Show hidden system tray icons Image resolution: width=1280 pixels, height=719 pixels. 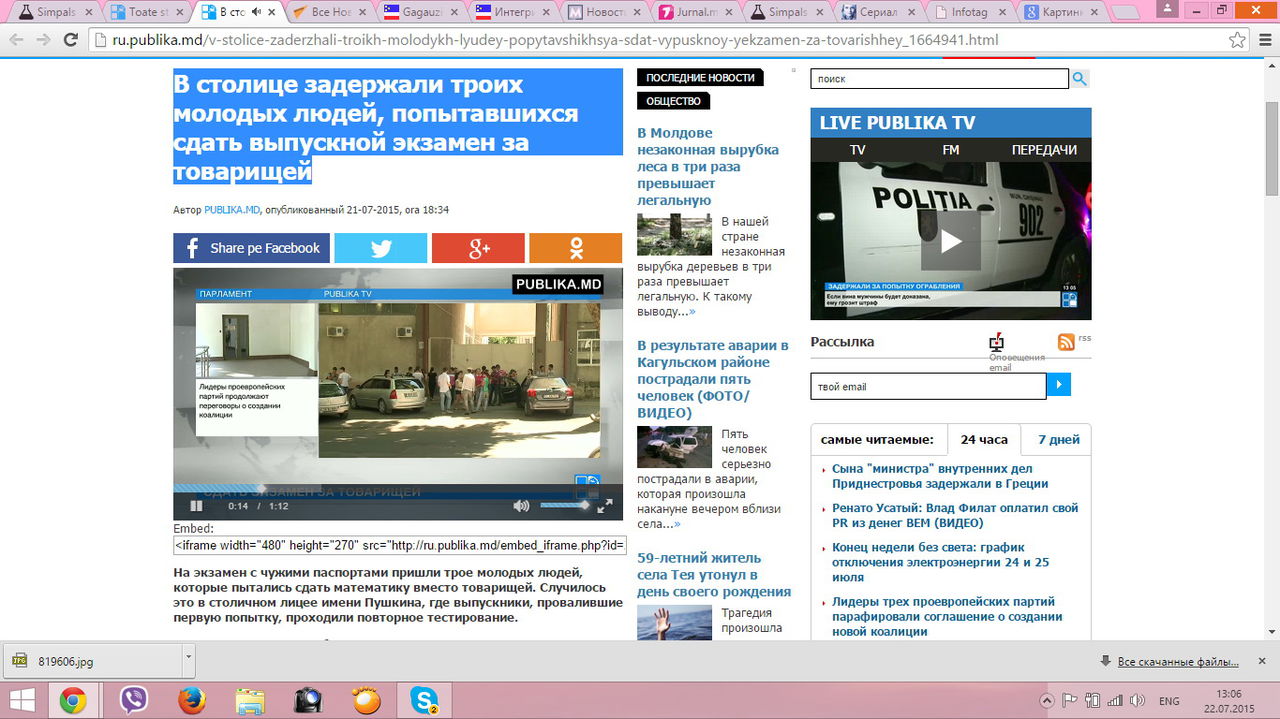1047,701
